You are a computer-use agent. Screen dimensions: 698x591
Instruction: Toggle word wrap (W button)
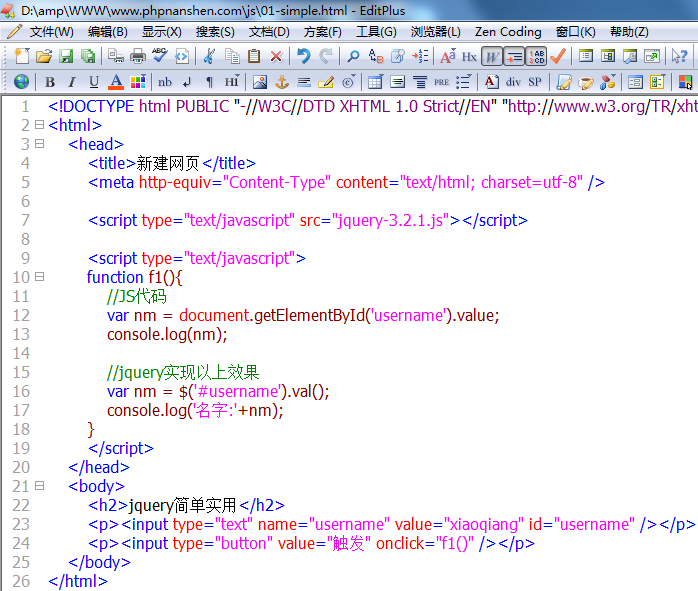click(492, 57)
